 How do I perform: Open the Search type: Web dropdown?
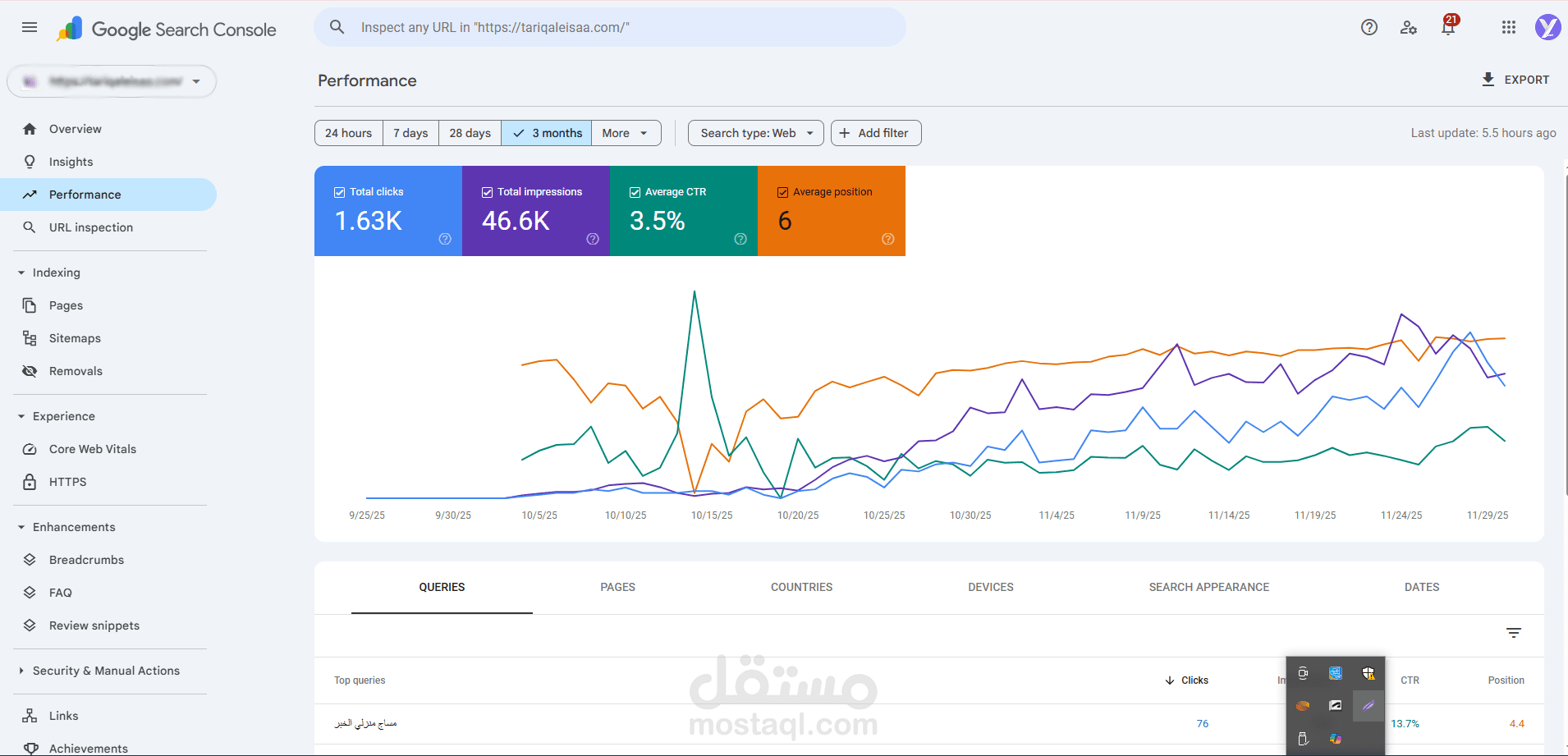pyautogui.click(x=755, y=133)
